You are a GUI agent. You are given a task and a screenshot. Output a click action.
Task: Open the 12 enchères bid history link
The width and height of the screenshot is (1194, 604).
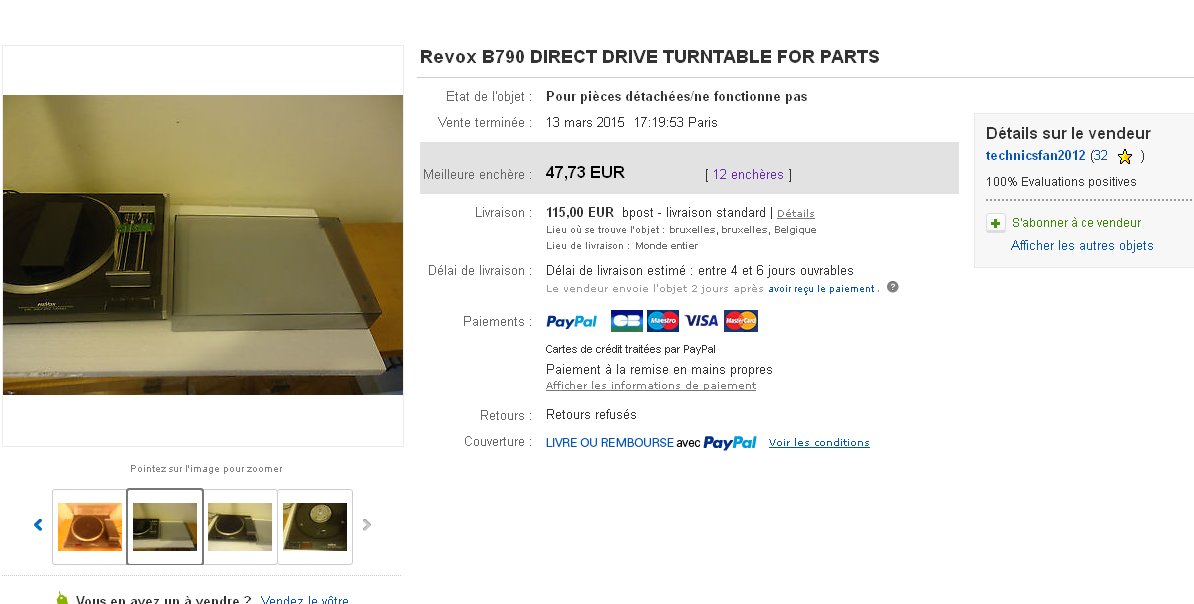point(748,174)
